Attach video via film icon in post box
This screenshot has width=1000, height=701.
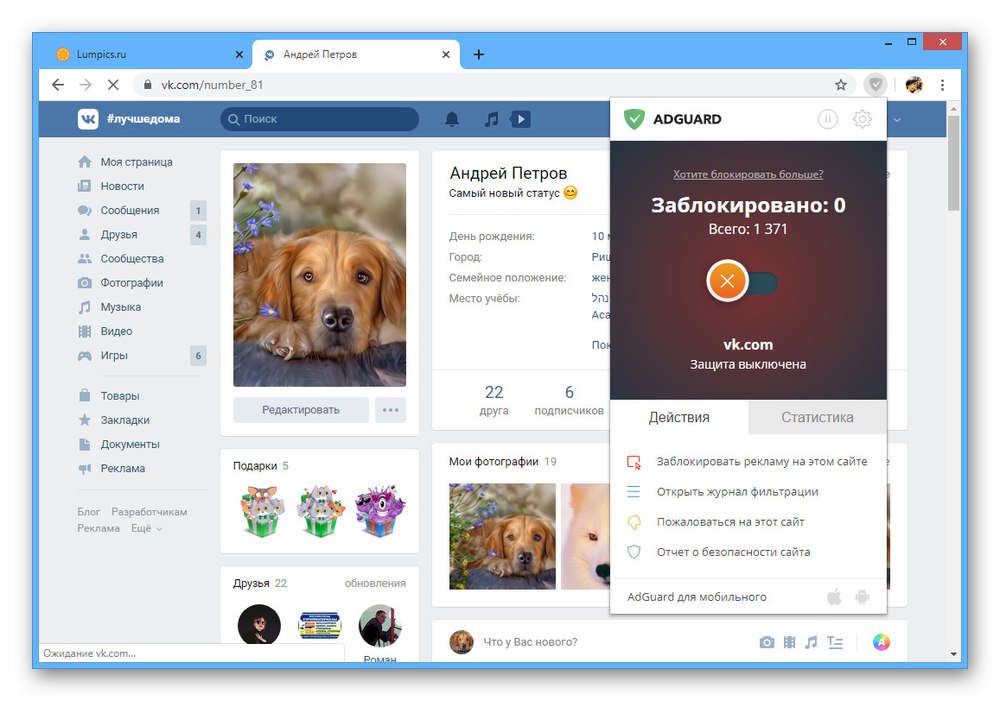[x=789, y=642]
